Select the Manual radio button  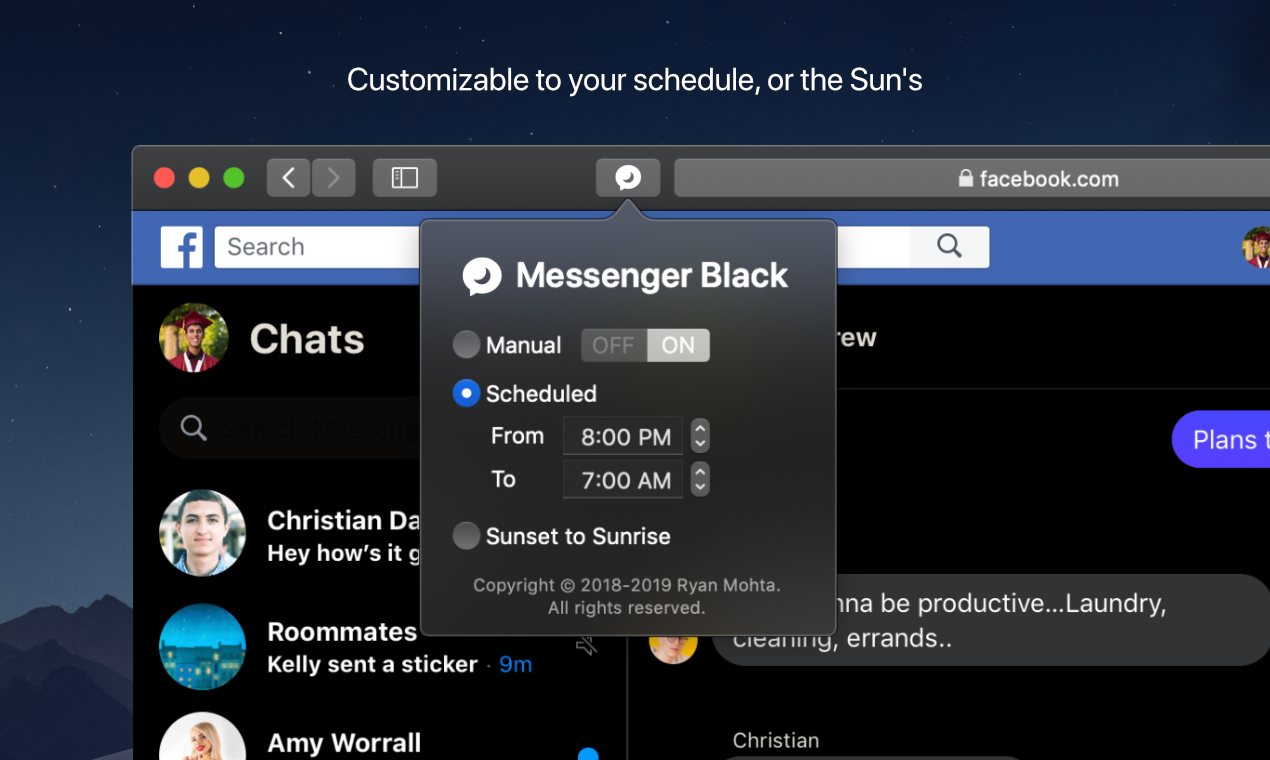click(x=466, y=345)
